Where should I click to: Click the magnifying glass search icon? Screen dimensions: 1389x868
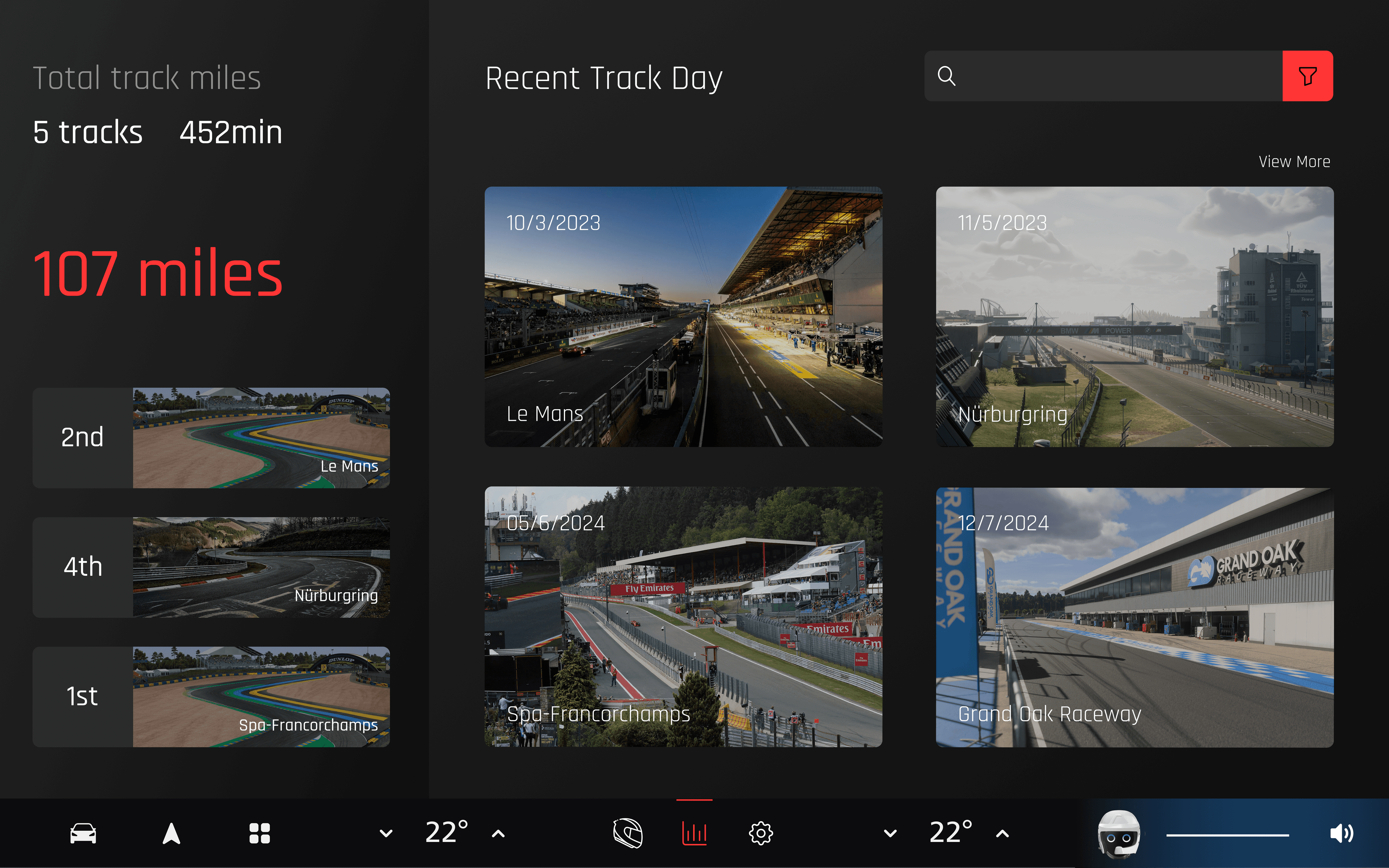tap(946, 76)
